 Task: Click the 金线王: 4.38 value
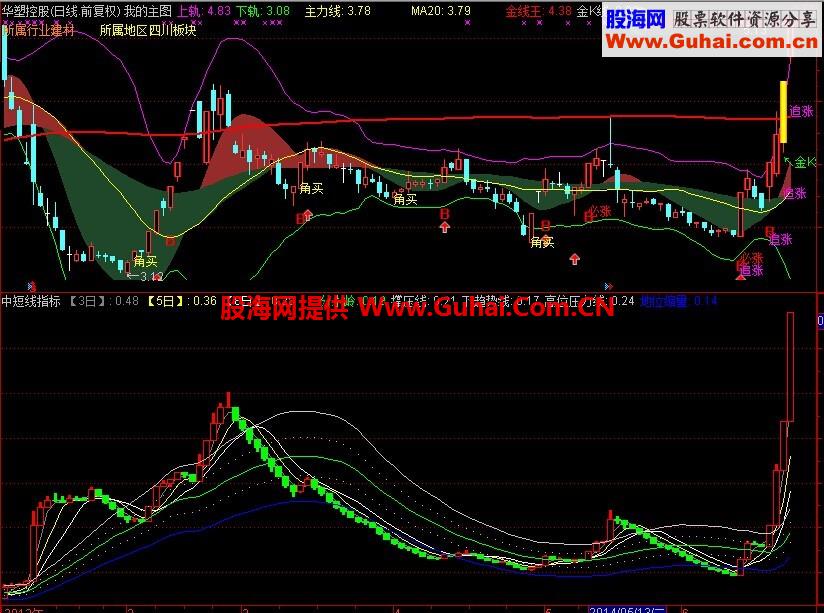click(539, 11)
